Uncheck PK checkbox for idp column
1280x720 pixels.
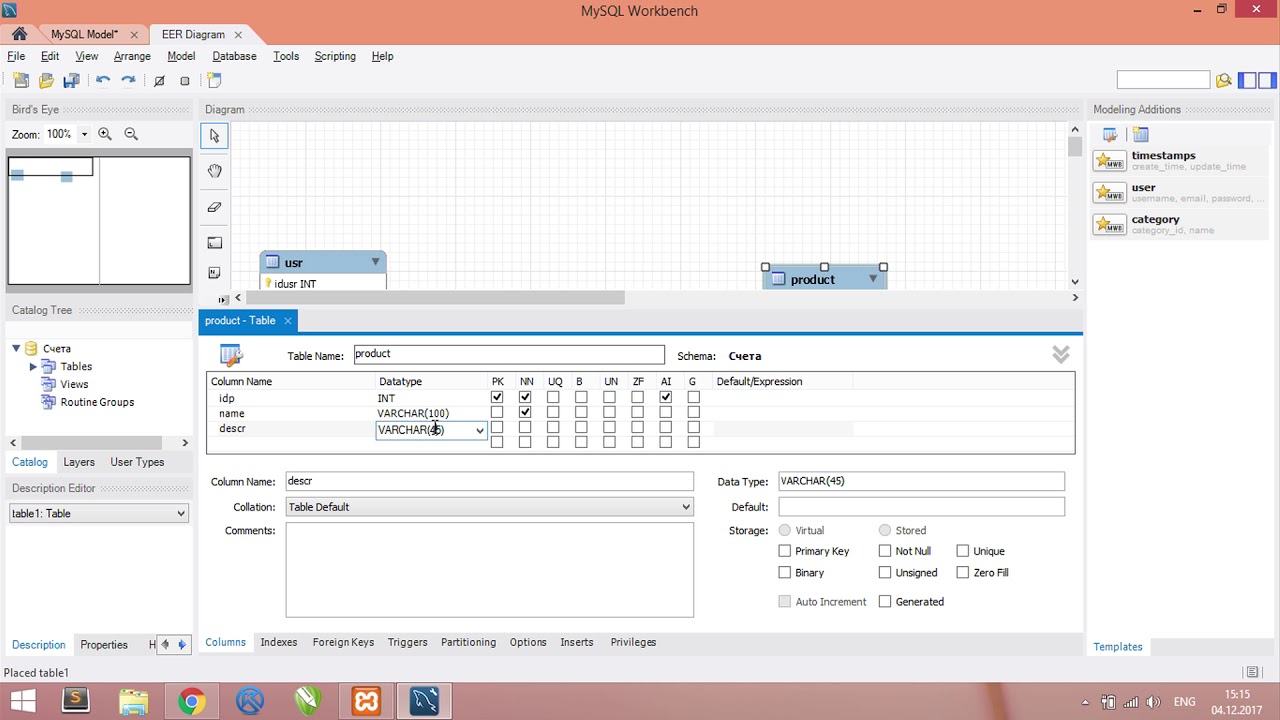(497, 398)
